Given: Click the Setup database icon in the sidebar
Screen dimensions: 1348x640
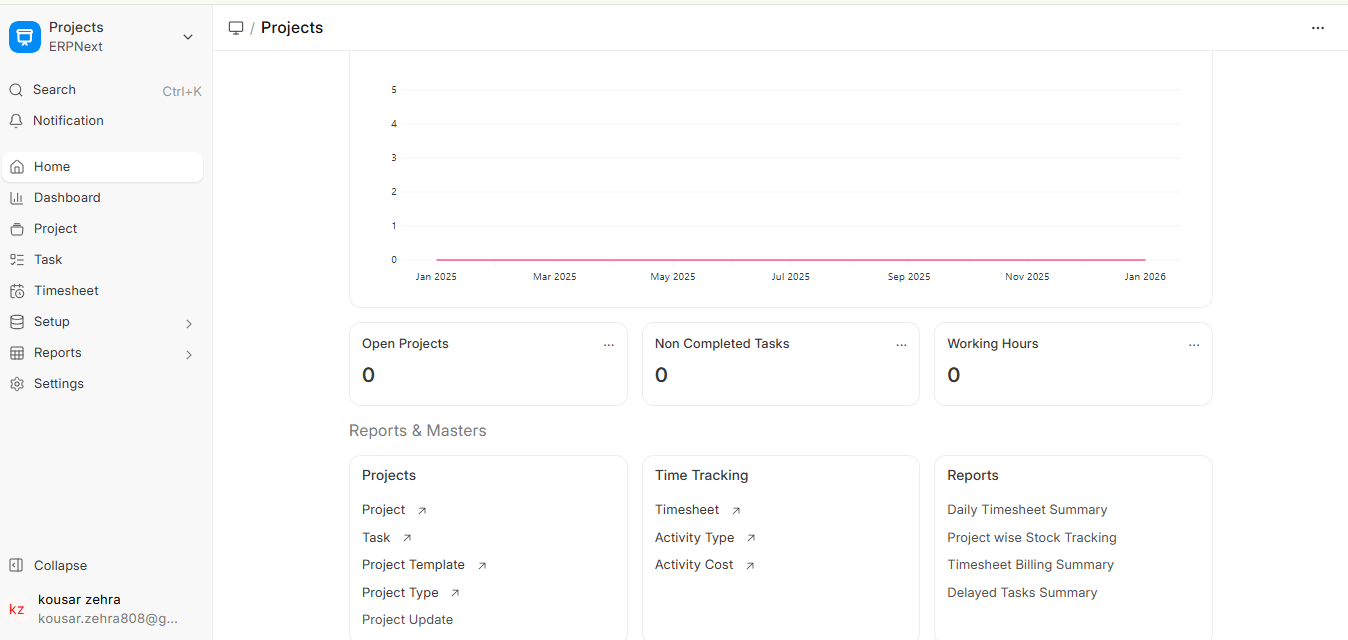Looking at the screenshot, I should 16,322.
